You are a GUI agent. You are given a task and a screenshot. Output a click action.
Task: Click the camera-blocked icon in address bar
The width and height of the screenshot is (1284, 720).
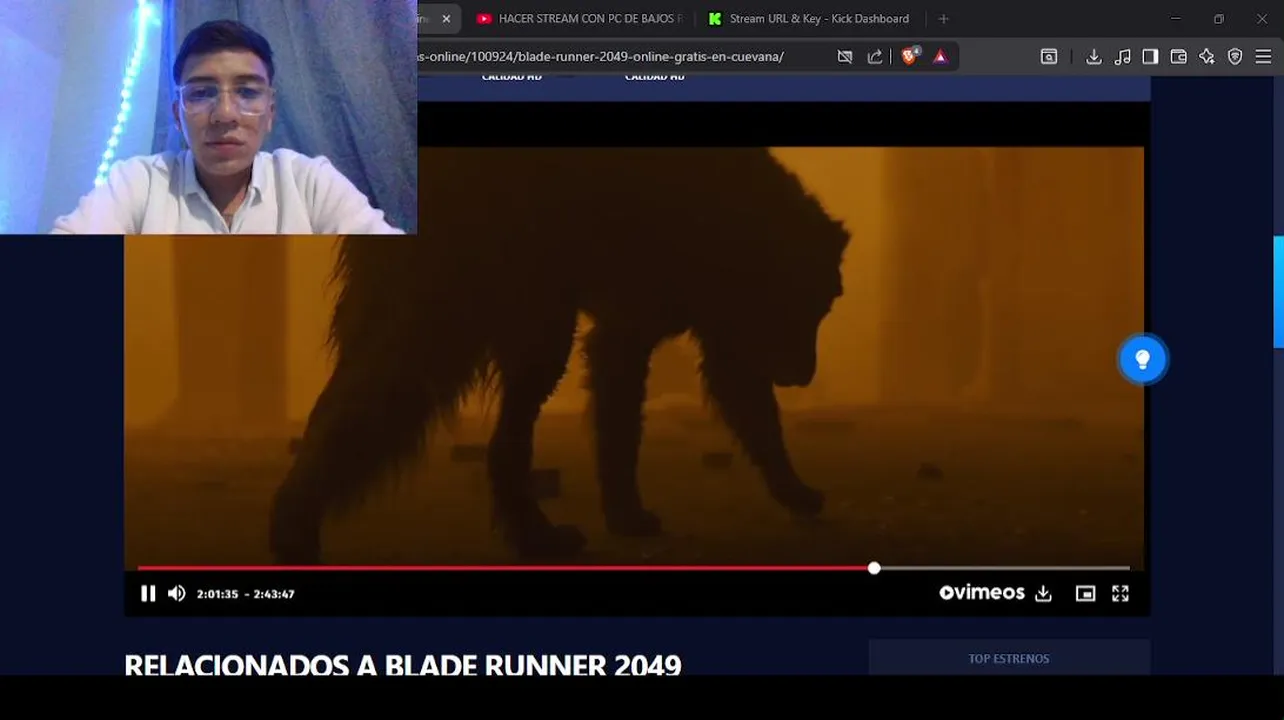click(845, 57)
